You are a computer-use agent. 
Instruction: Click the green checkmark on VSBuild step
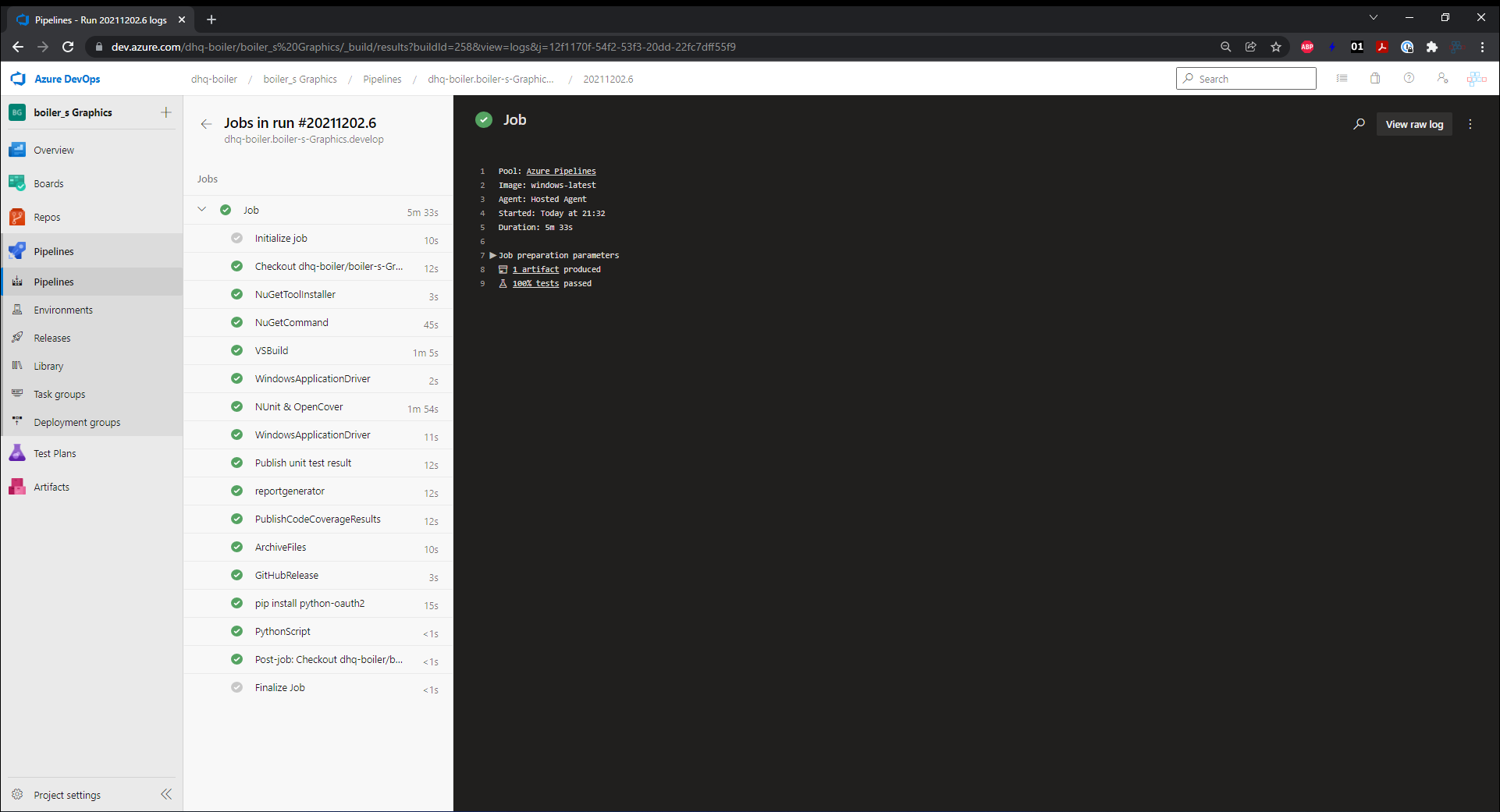(236, 350)
